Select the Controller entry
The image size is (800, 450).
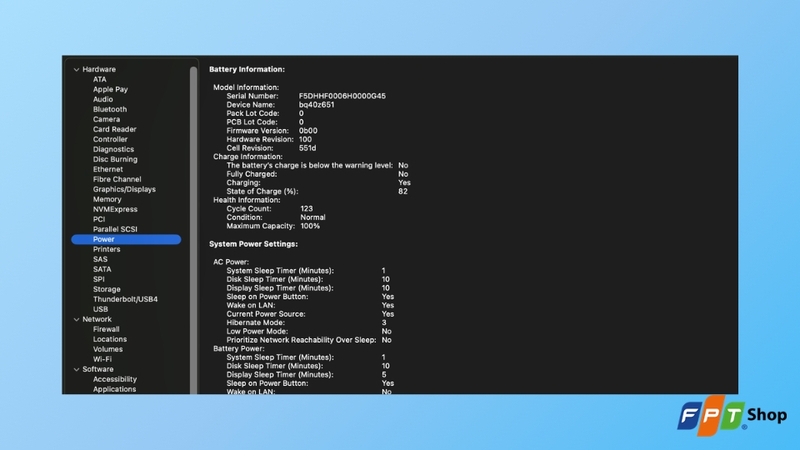click(110, 139)
